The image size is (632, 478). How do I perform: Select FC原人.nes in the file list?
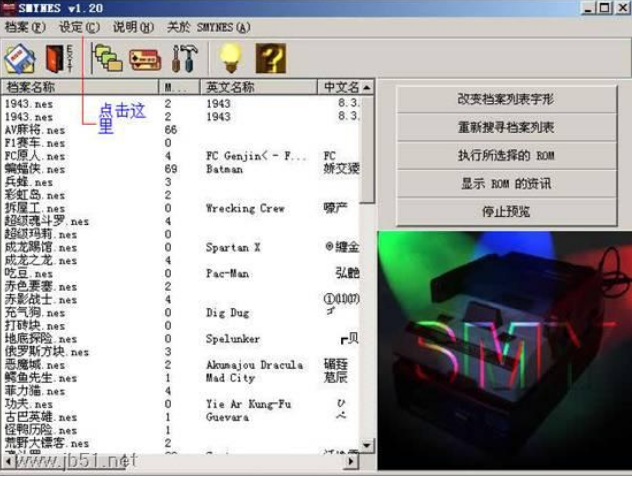[35, 156]
